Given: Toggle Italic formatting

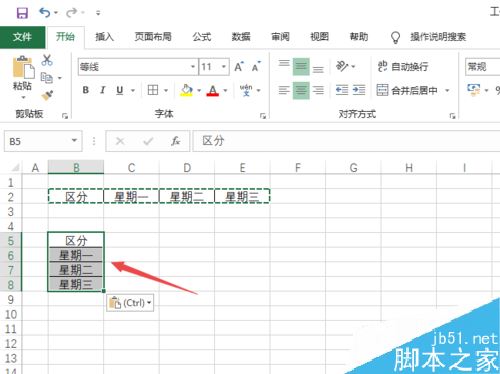Looking at the screenshot, I should pos(103,90).
